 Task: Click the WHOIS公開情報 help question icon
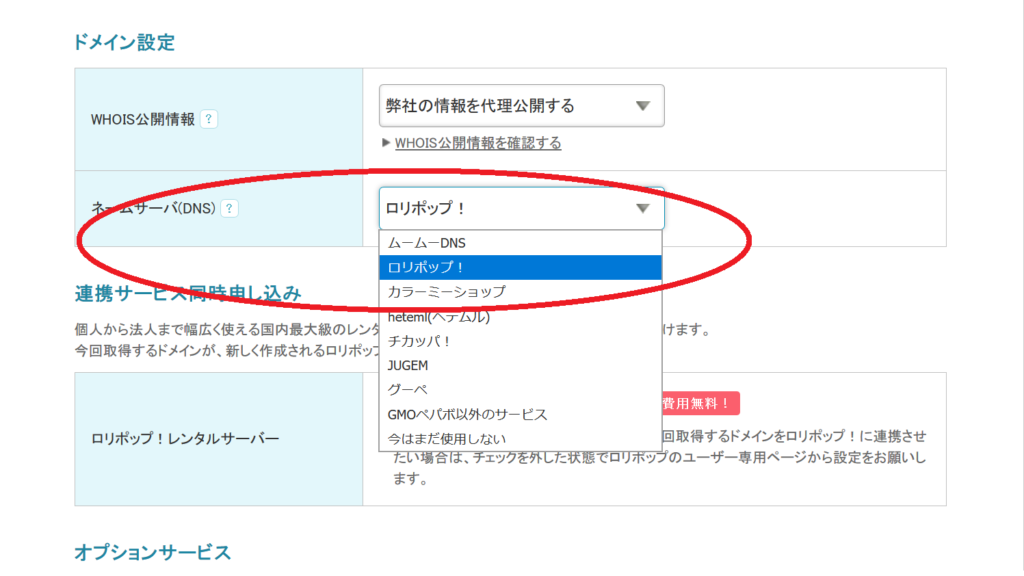coord(209,120)
